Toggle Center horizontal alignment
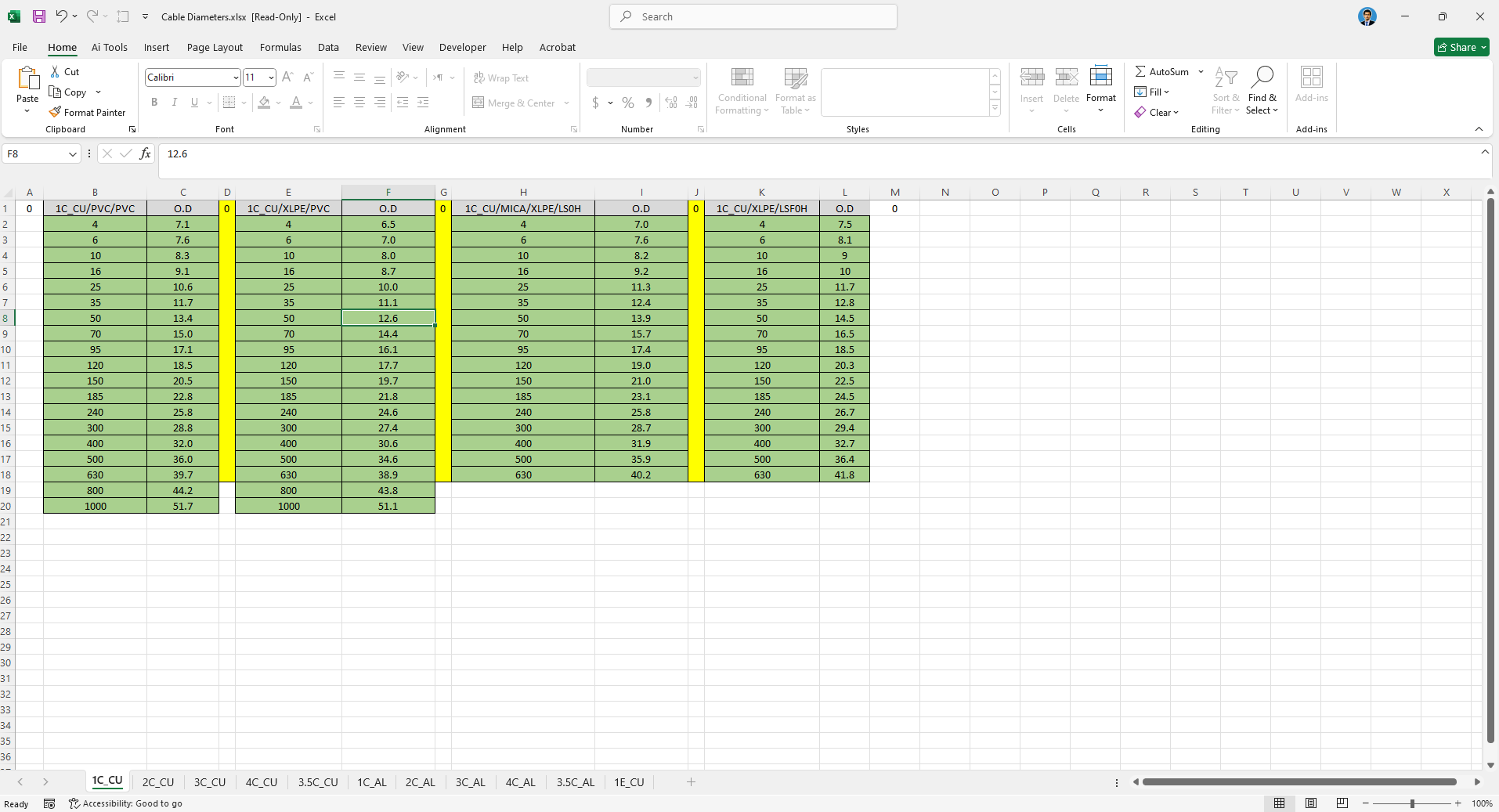 coord(359,103)
